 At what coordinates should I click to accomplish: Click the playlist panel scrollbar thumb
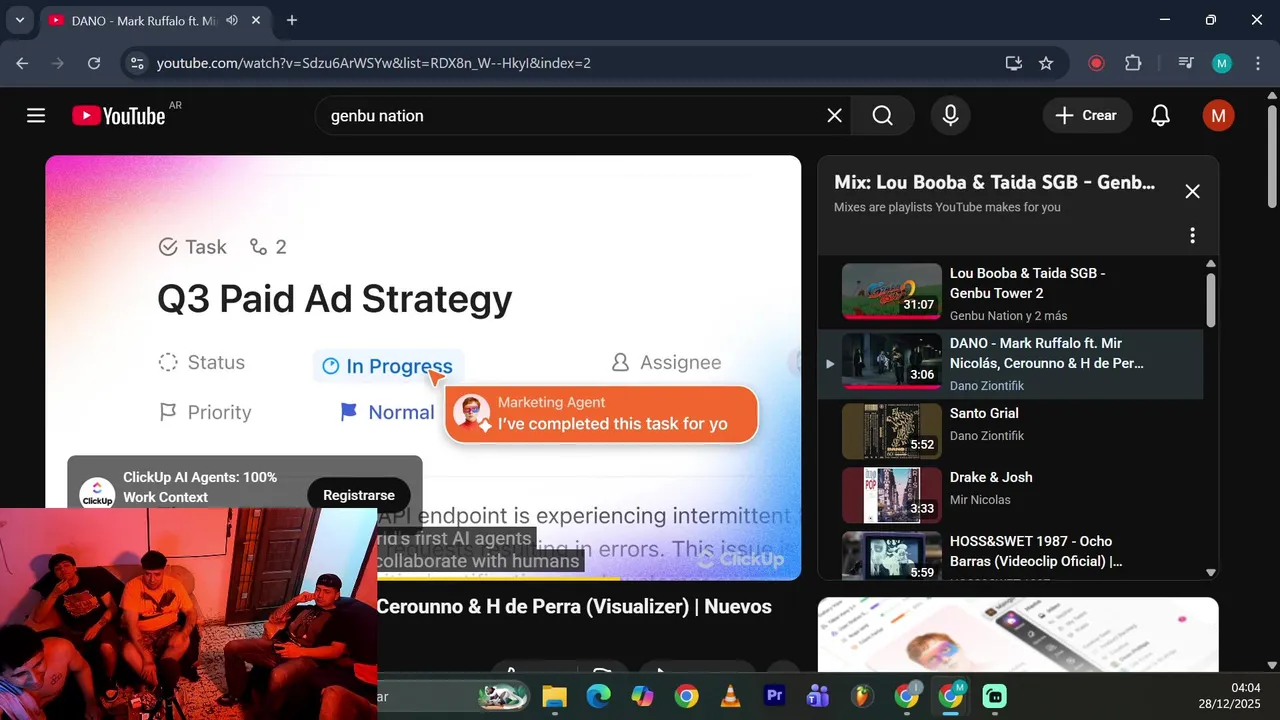tap(1211, 299)
